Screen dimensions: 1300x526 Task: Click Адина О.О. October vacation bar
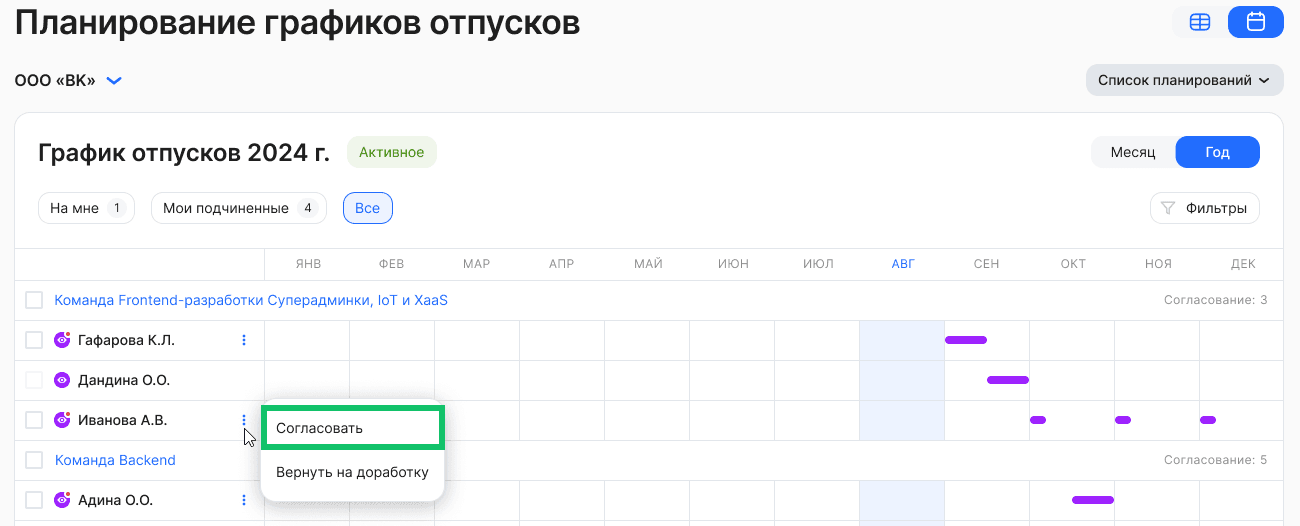pyautogui.click(x=1093, y=500)
